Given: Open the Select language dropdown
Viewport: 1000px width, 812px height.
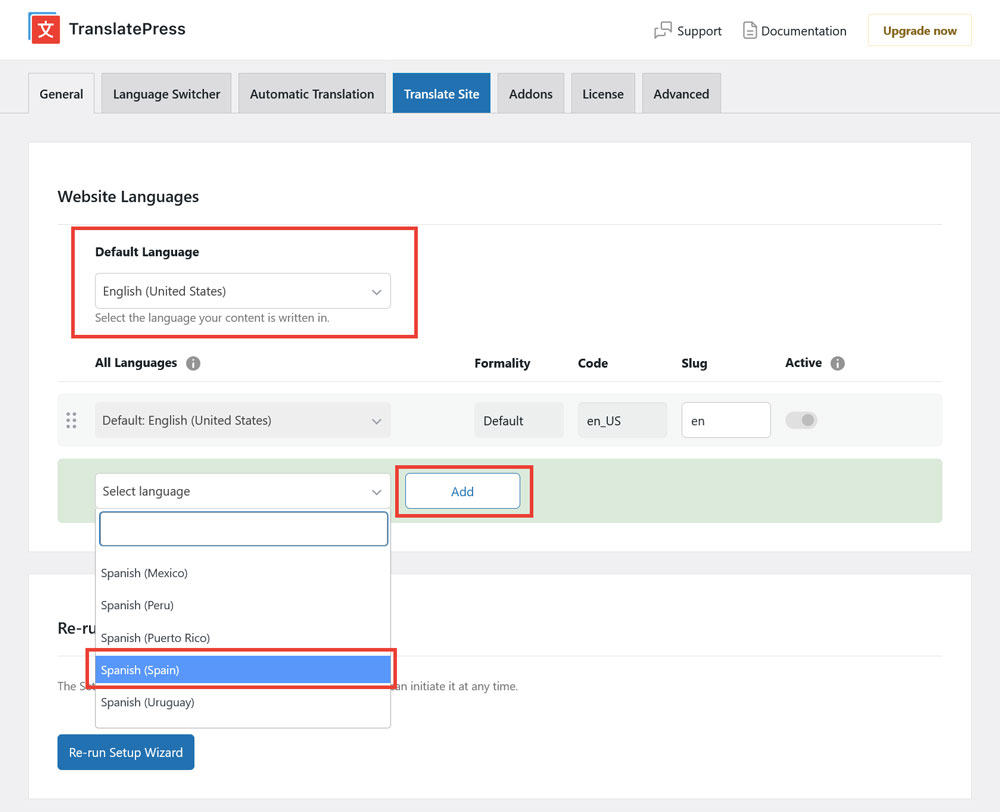Looking at the screenshot, I should [x=242, y=491].
